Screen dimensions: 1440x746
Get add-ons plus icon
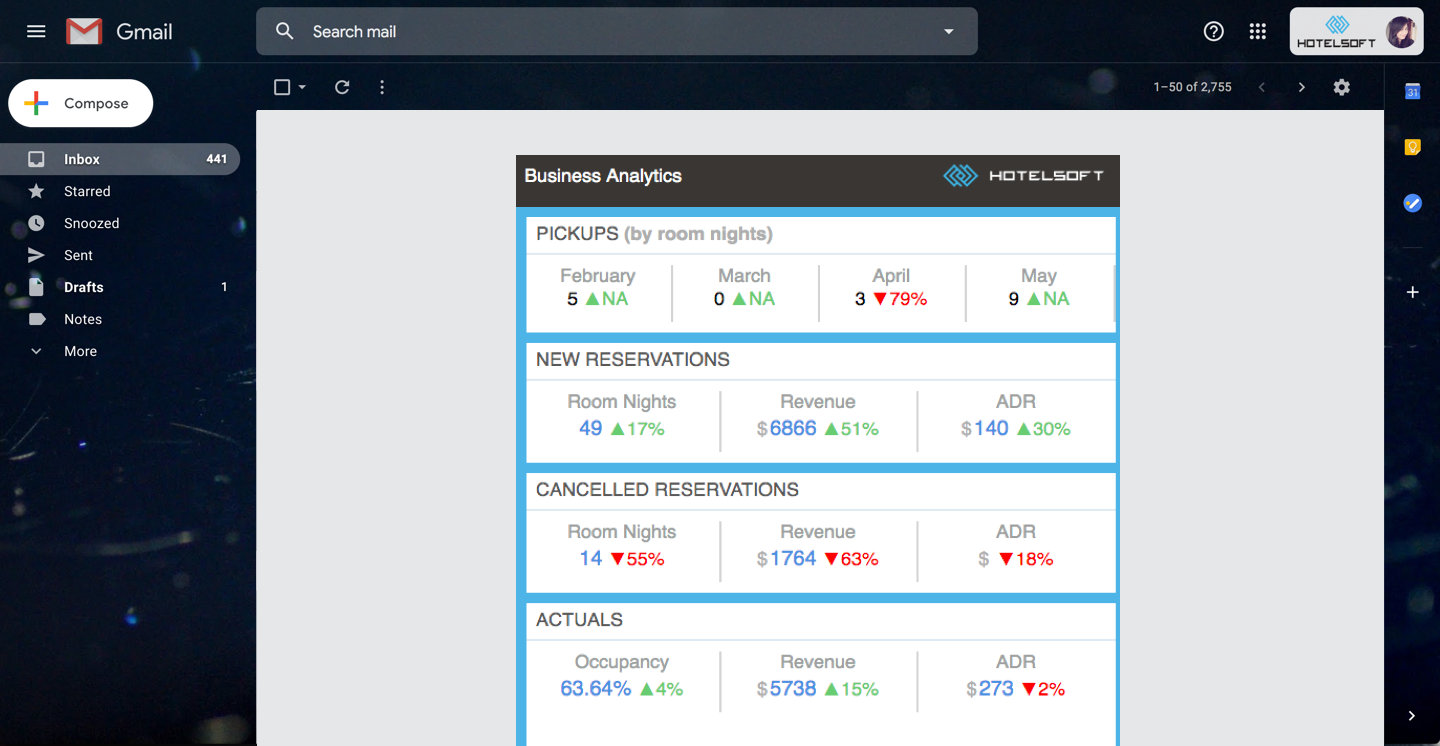[1412, 292]
